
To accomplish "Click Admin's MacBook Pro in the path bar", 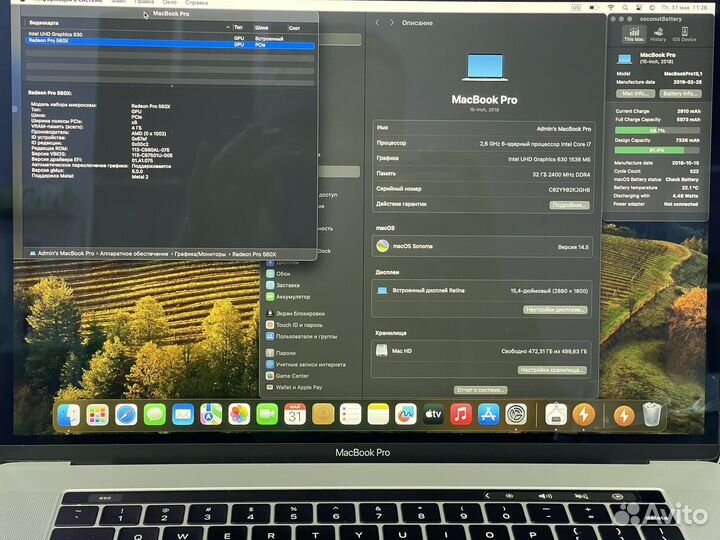I will coord(62,253).
